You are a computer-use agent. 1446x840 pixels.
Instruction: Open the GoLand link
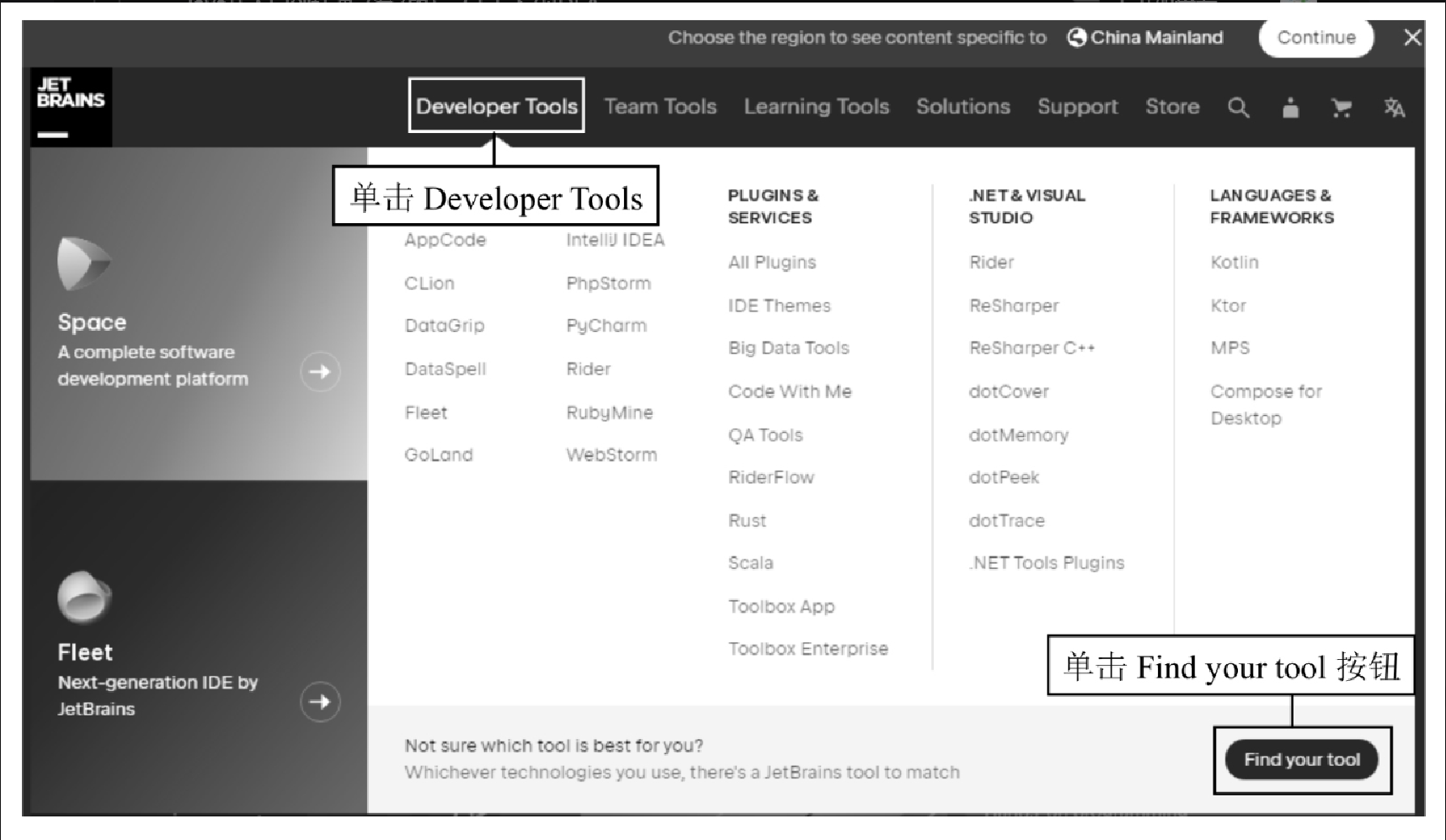tap(438, 455)
